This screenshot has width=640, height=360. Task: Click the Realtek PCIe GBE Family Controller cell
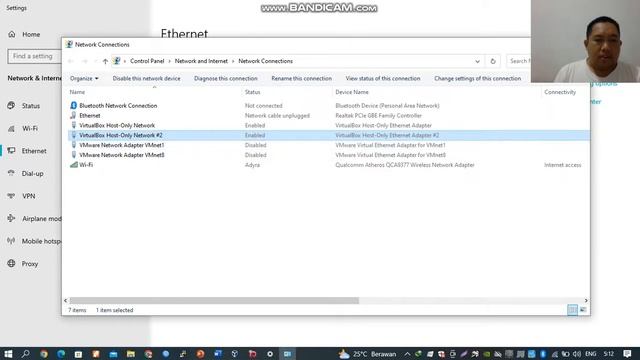(x=378, y=116)
